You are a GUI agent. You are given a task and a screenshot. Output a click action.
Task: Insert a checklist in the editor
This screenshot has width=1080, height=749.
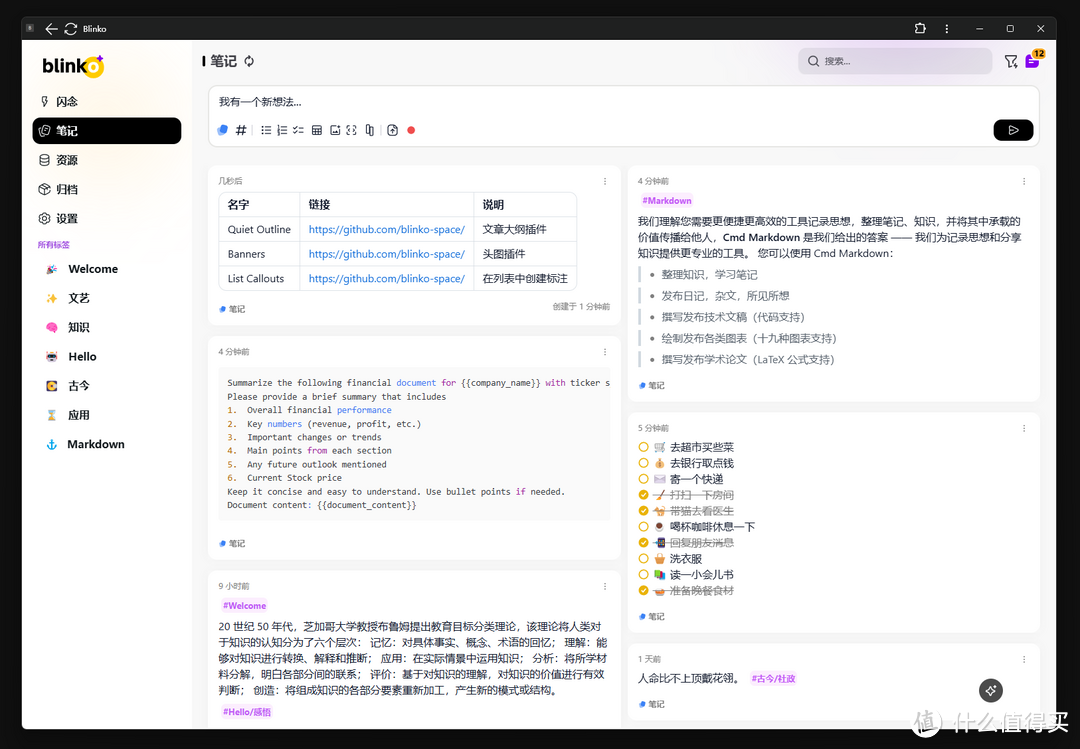[x=298, y=130]
